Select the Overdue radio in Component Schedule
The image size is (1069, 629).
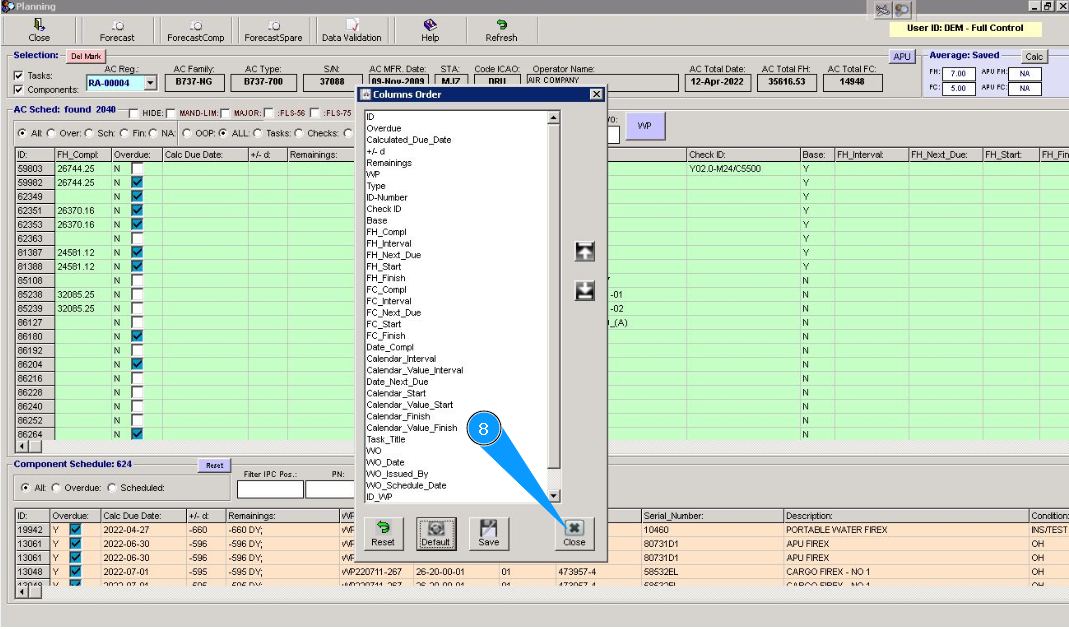coord(55,488)
